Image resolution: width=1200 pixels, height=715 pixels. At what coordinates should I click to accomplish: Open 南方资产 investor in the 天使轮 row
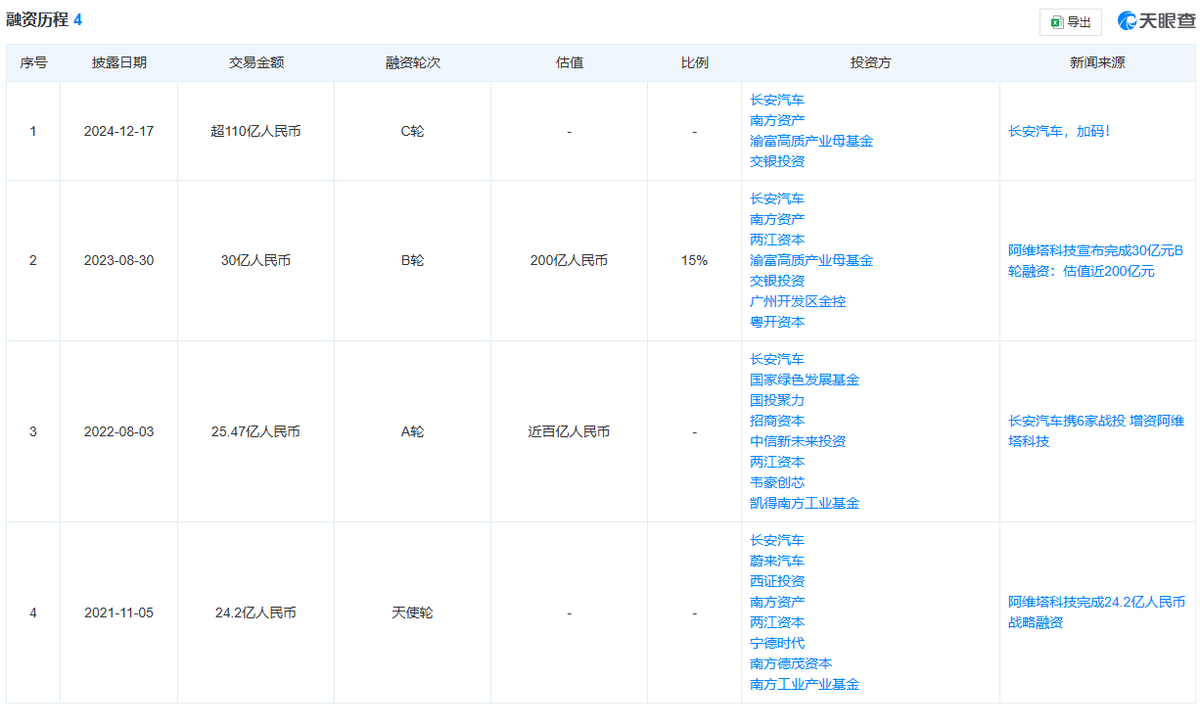point(777,602)
